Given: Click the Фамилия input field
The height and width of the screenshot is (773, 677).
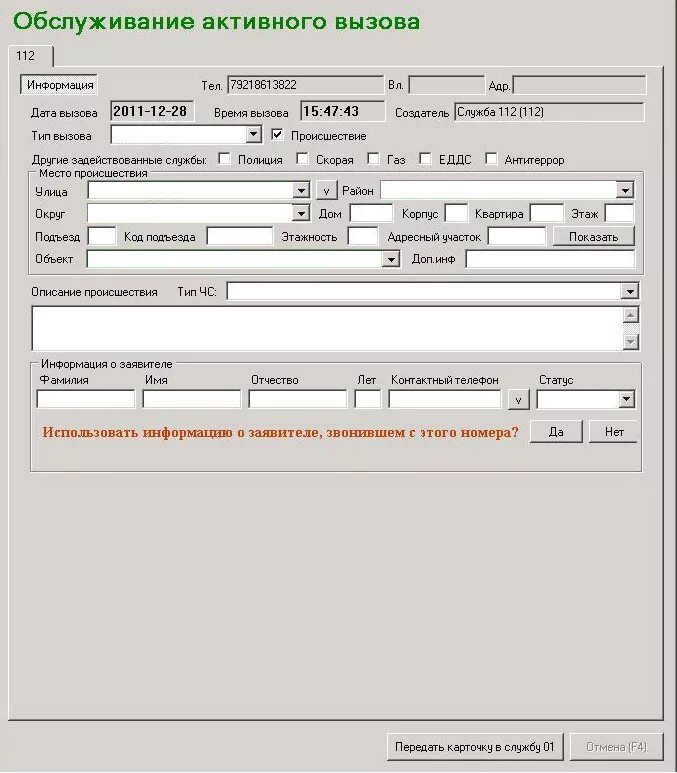Looking at the screenshot, I should 85,399.
